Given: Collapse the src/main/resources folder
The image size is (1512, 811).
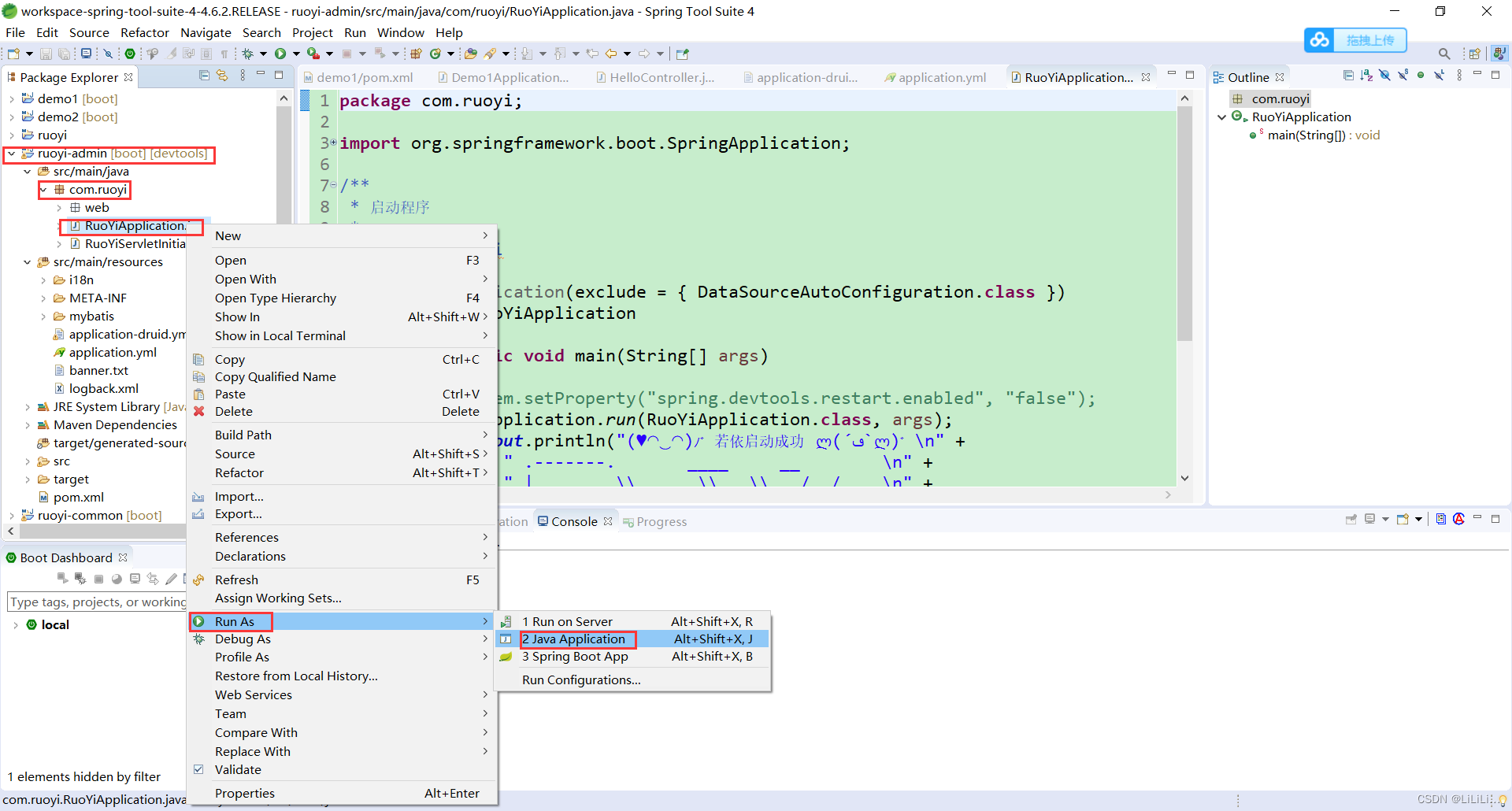Looking at the screenshot, I should [27, 262].
